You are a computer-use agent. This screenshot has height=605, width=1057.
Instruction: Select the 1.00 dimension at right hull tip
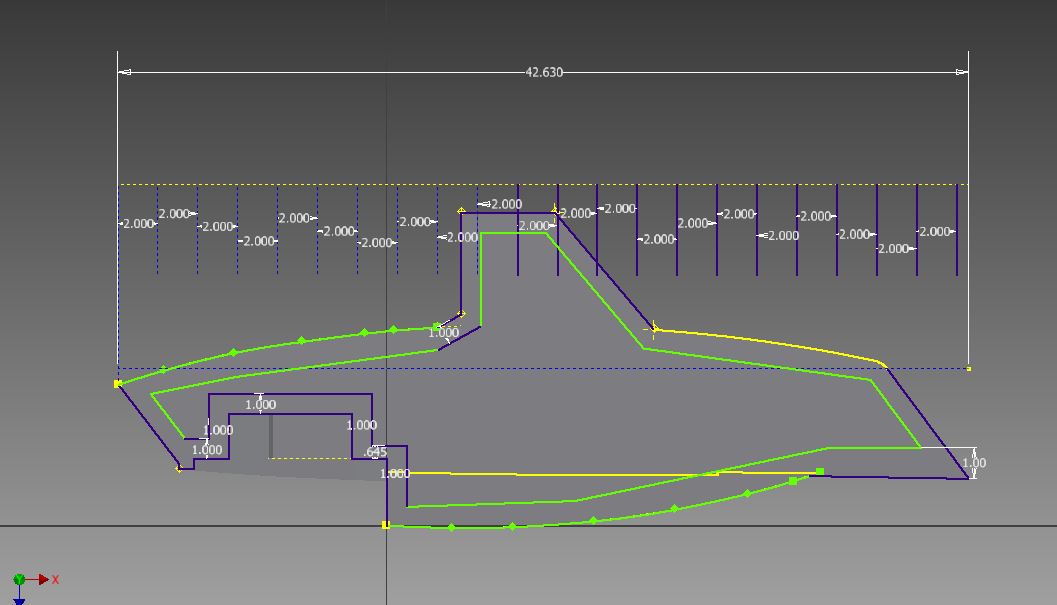point(973,463)
